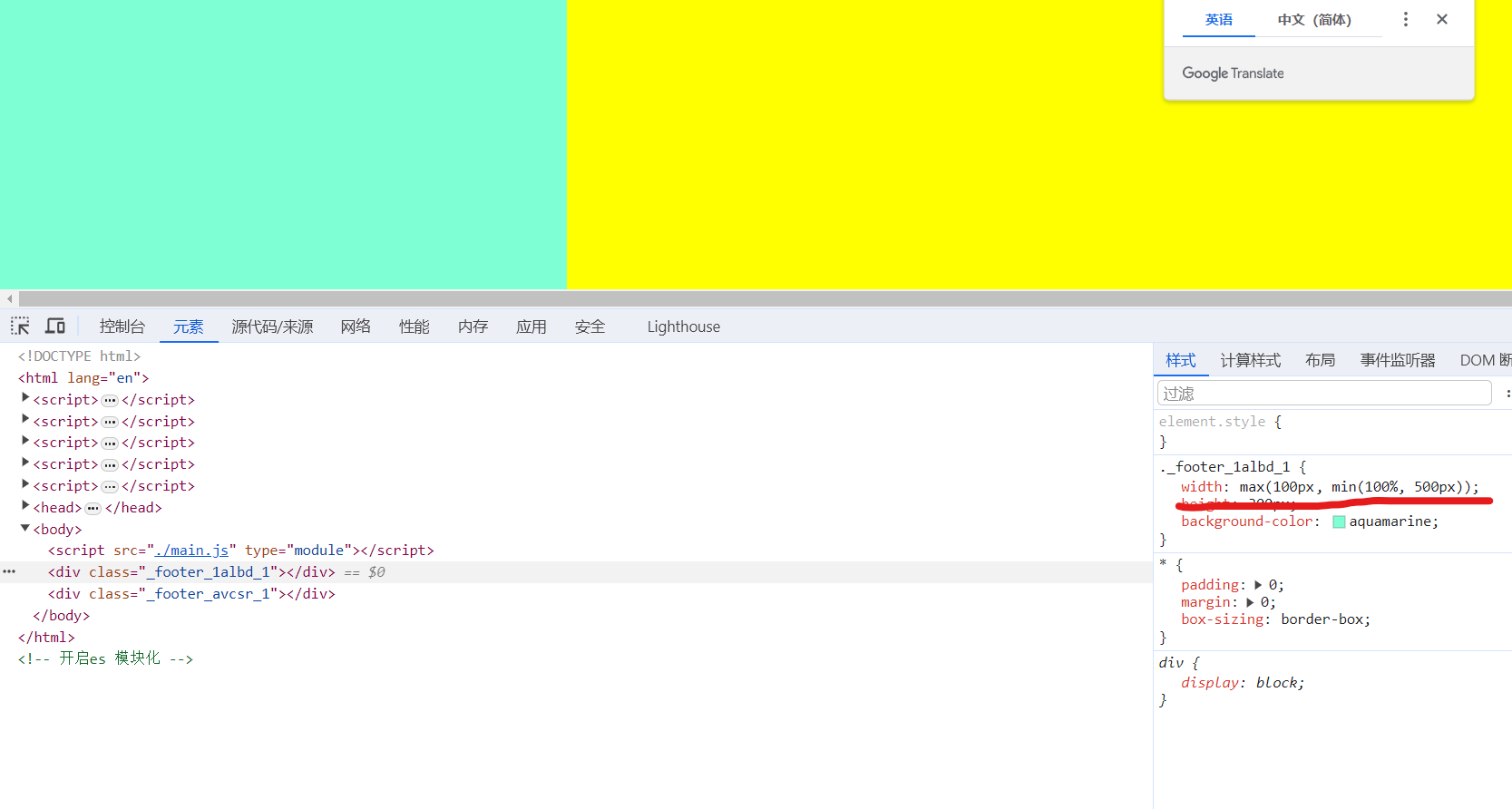Image resolution: width=1512 pixels, height=809 pixels.
Task: Click the page horizontal scrollbar track
Action: [765, 298]
